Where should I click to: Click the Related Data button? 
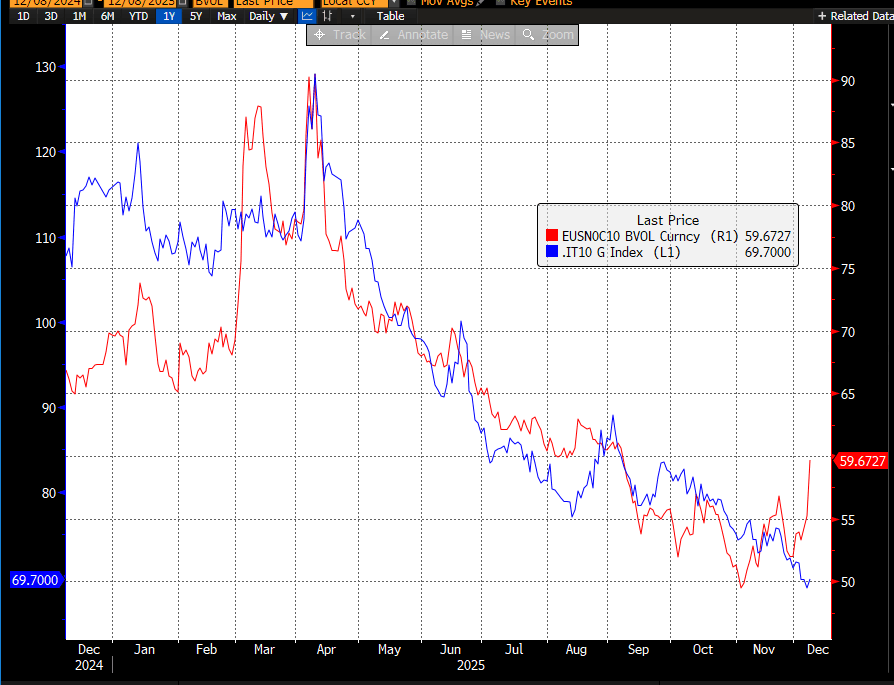pos(852,16)
